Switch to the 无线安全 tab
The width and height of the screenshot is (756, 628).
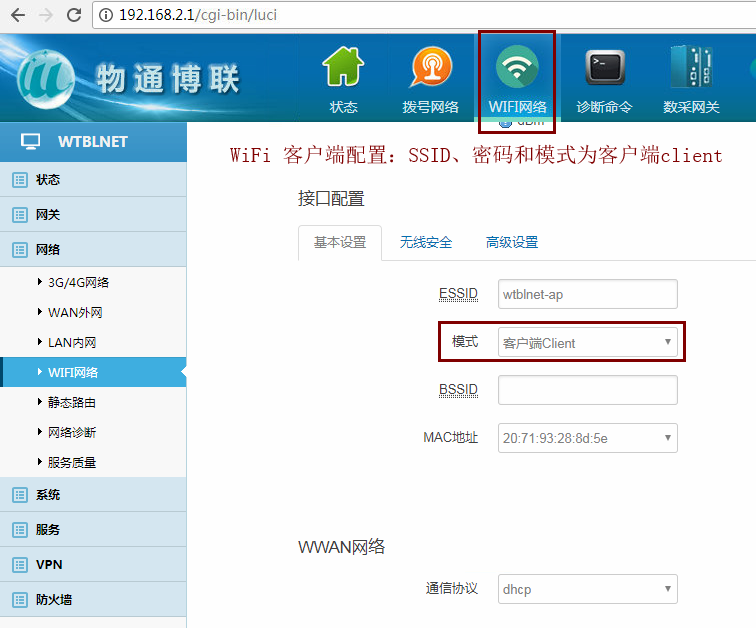pos(426,242)
